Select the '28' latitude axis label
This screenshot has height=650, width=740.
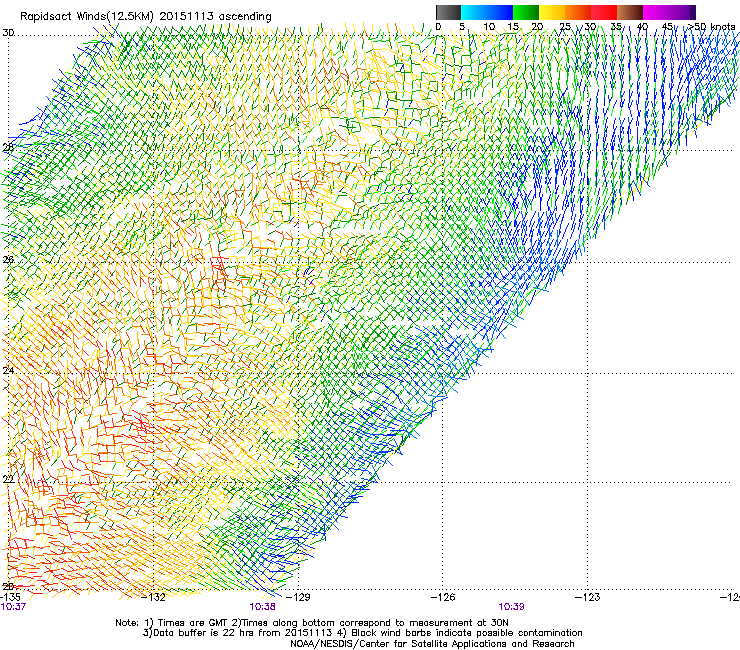point(8,147)
